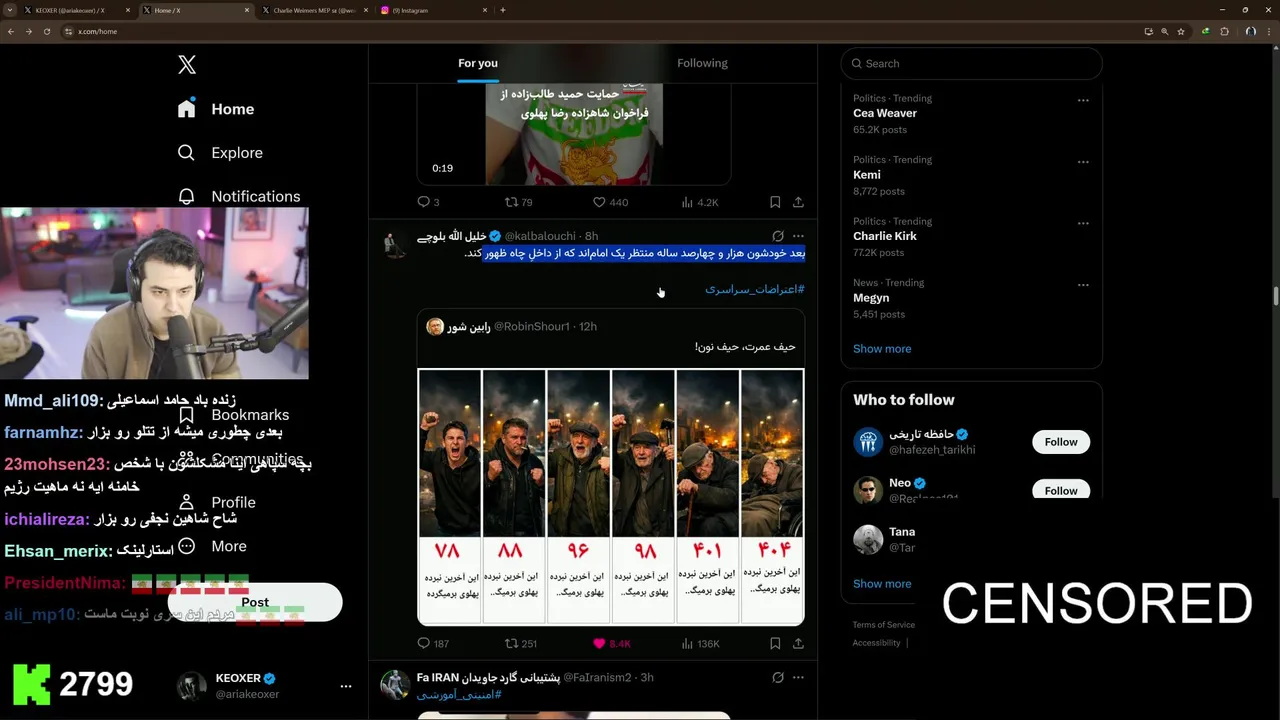Follow the حافظه تاریخی account
The image size is (1280, 720).
1061,442
